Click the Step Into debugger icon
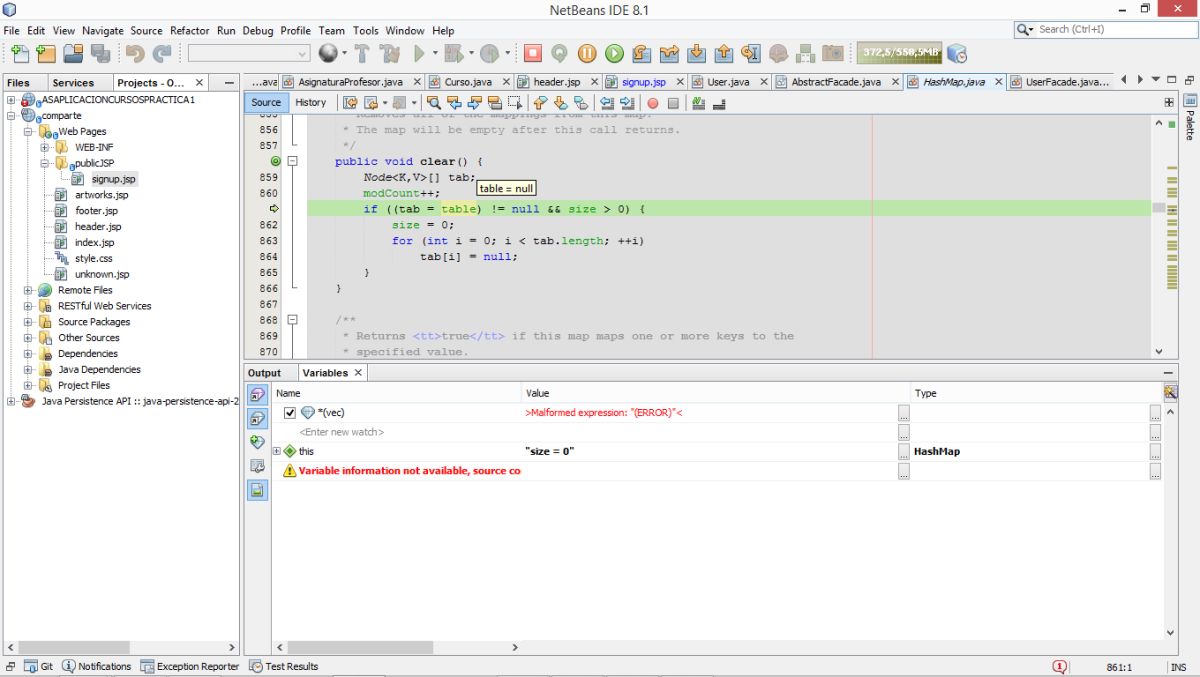The height and width of the screenshot is (677, 1200). click(x=697, y=53)
